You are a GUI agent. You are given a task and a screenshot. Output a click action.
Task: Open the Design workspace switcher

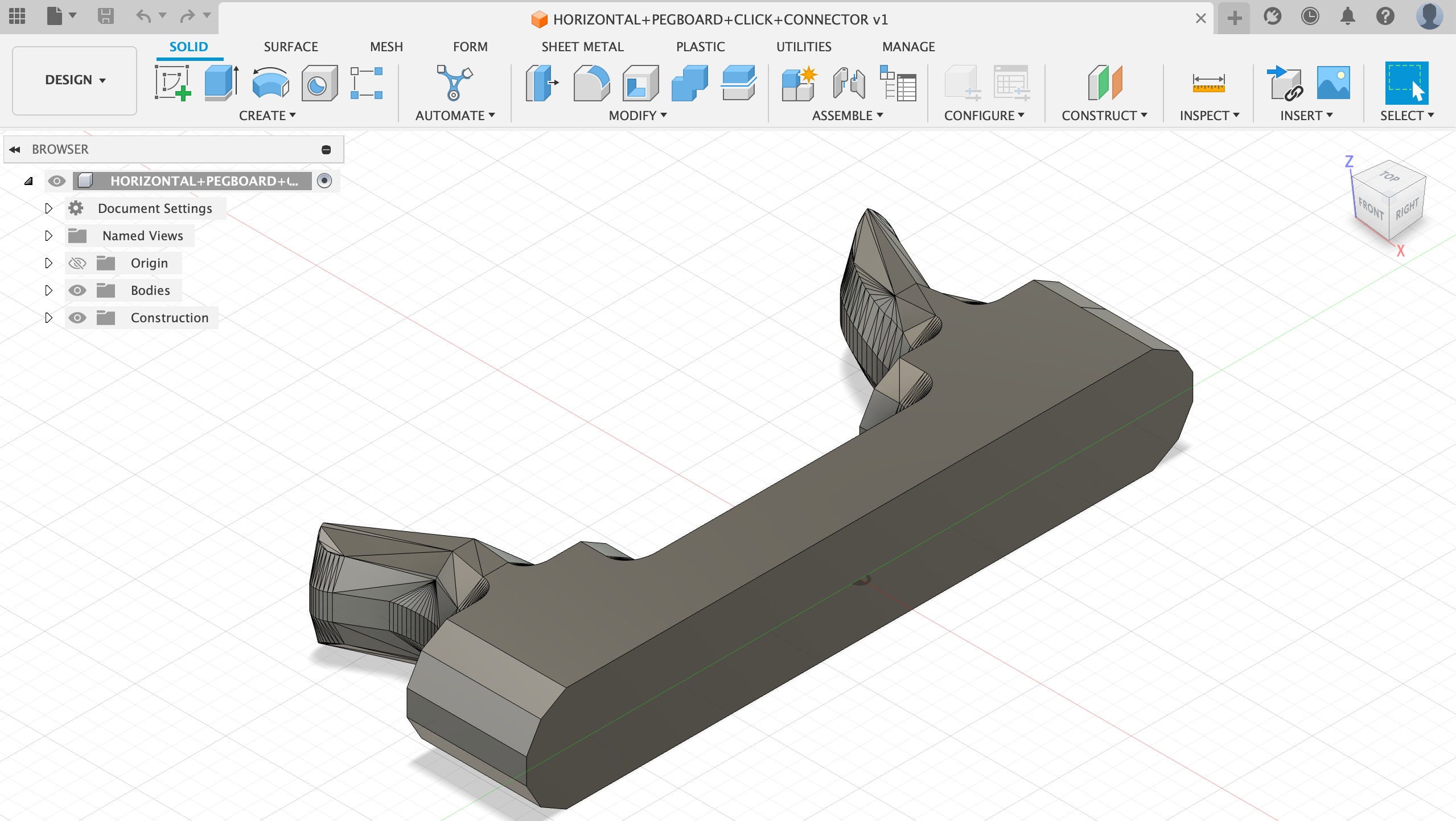pyautogui.click(x=73, y=80)
